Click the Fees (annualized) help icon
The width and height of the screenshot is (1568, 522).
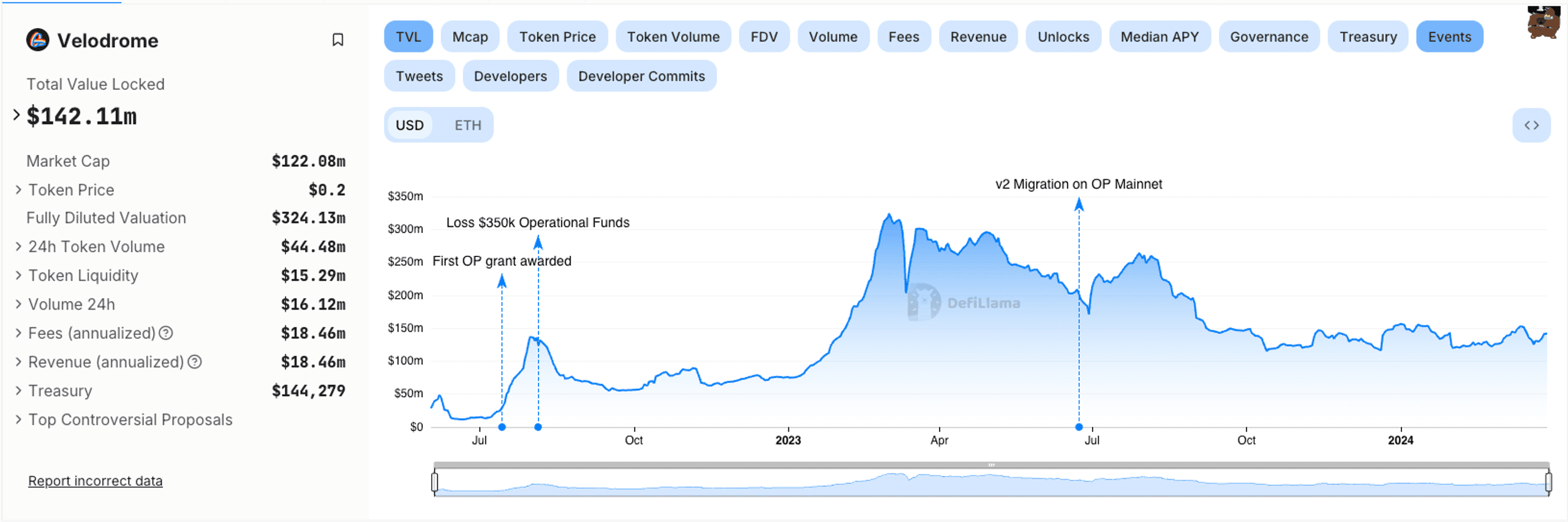pyautogui.click(x=166, y=333)
